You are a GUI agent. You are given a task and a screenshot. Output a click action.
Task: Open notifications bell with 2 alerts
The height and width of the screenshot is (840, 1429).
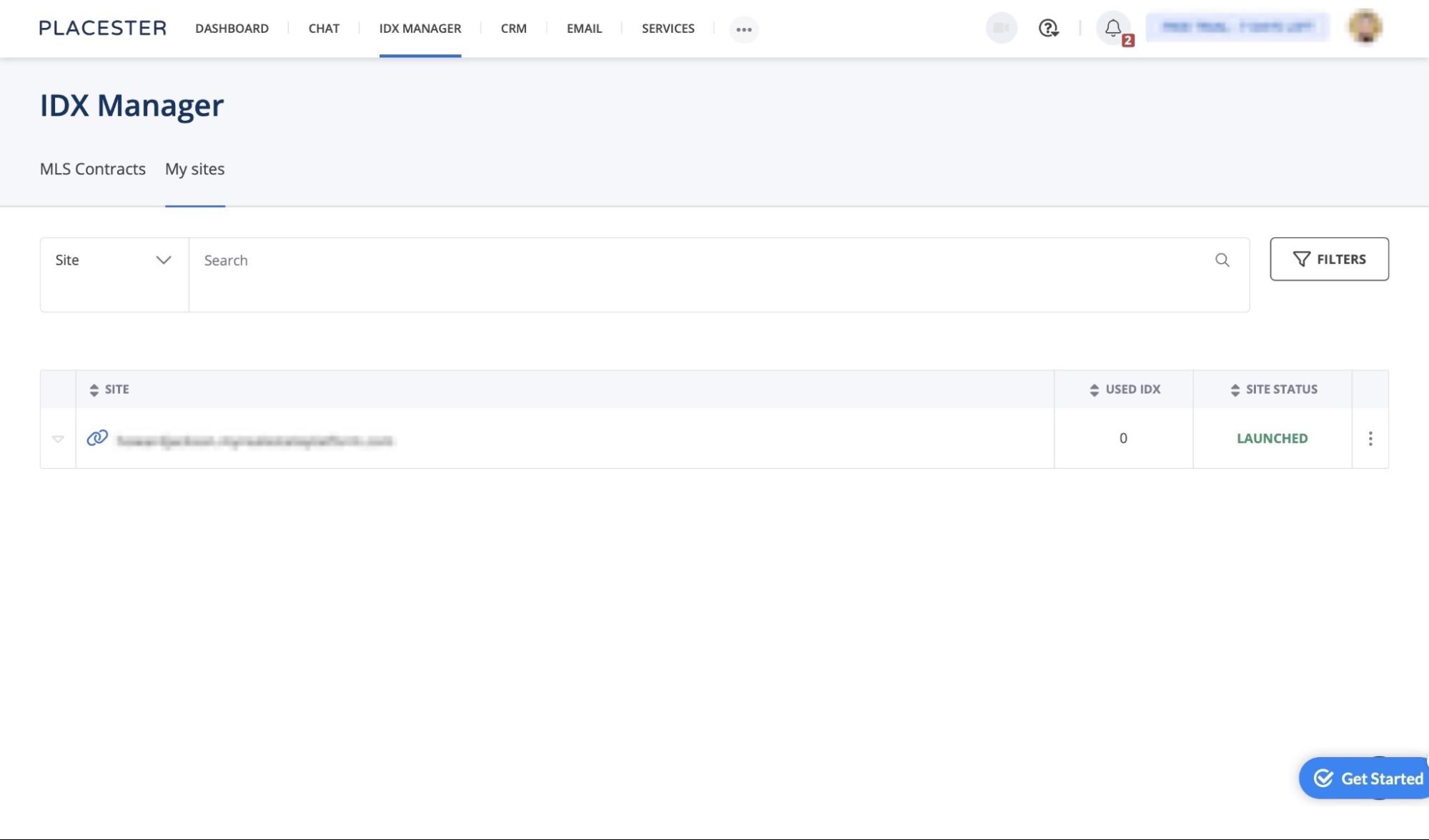click(1113, 29)
